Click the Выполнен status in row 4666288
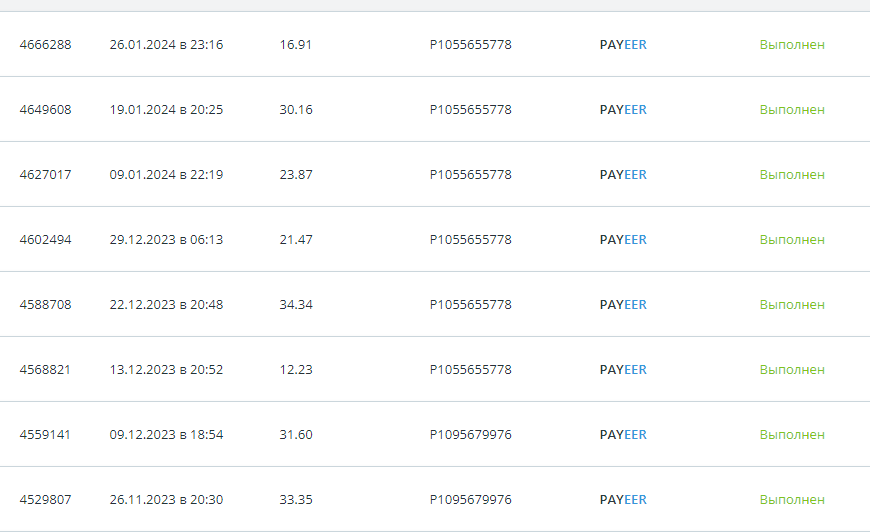The width and height of the screenshot is (870, 532). click(792, 45)
